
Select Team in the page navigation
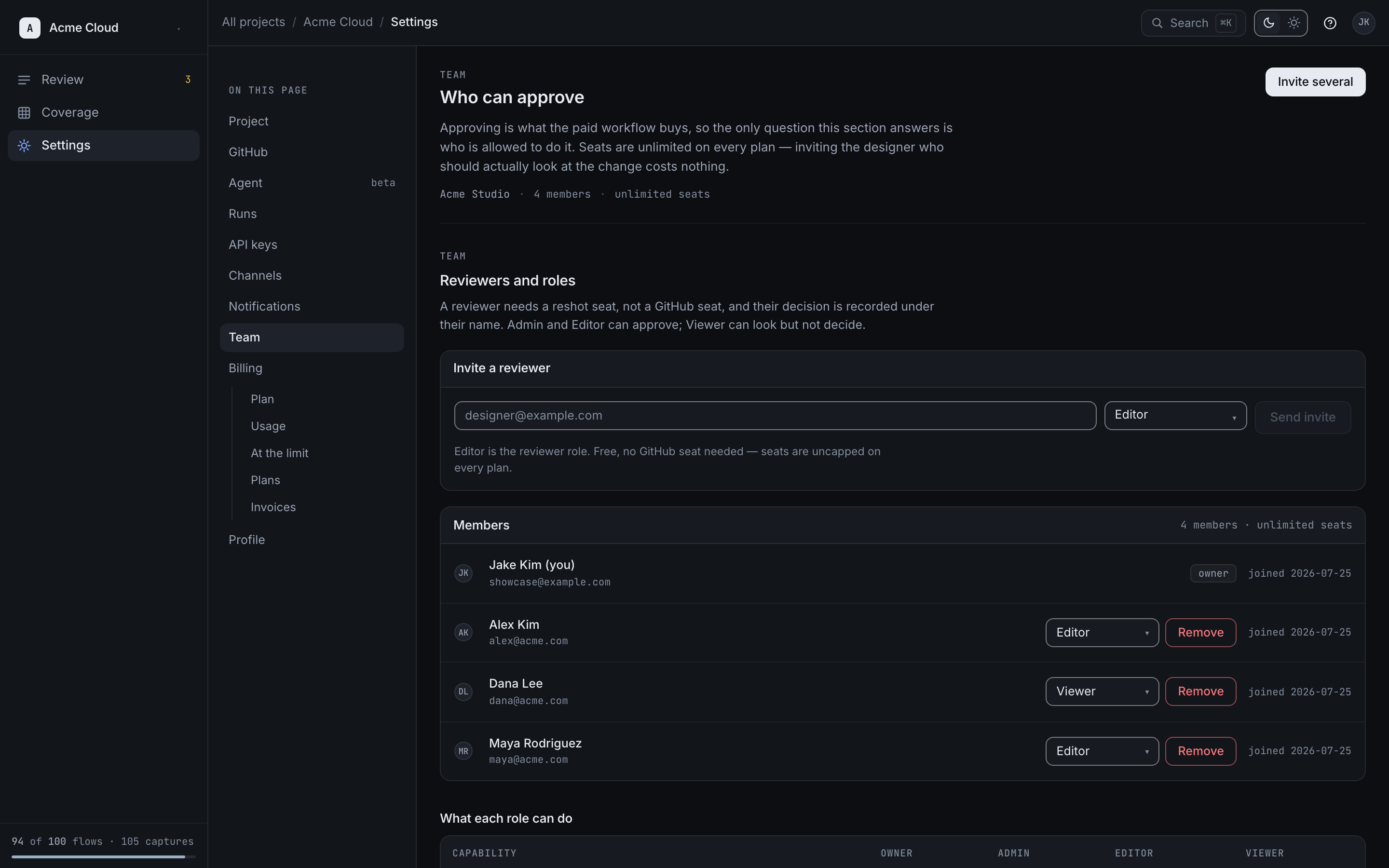click(312, 338)
